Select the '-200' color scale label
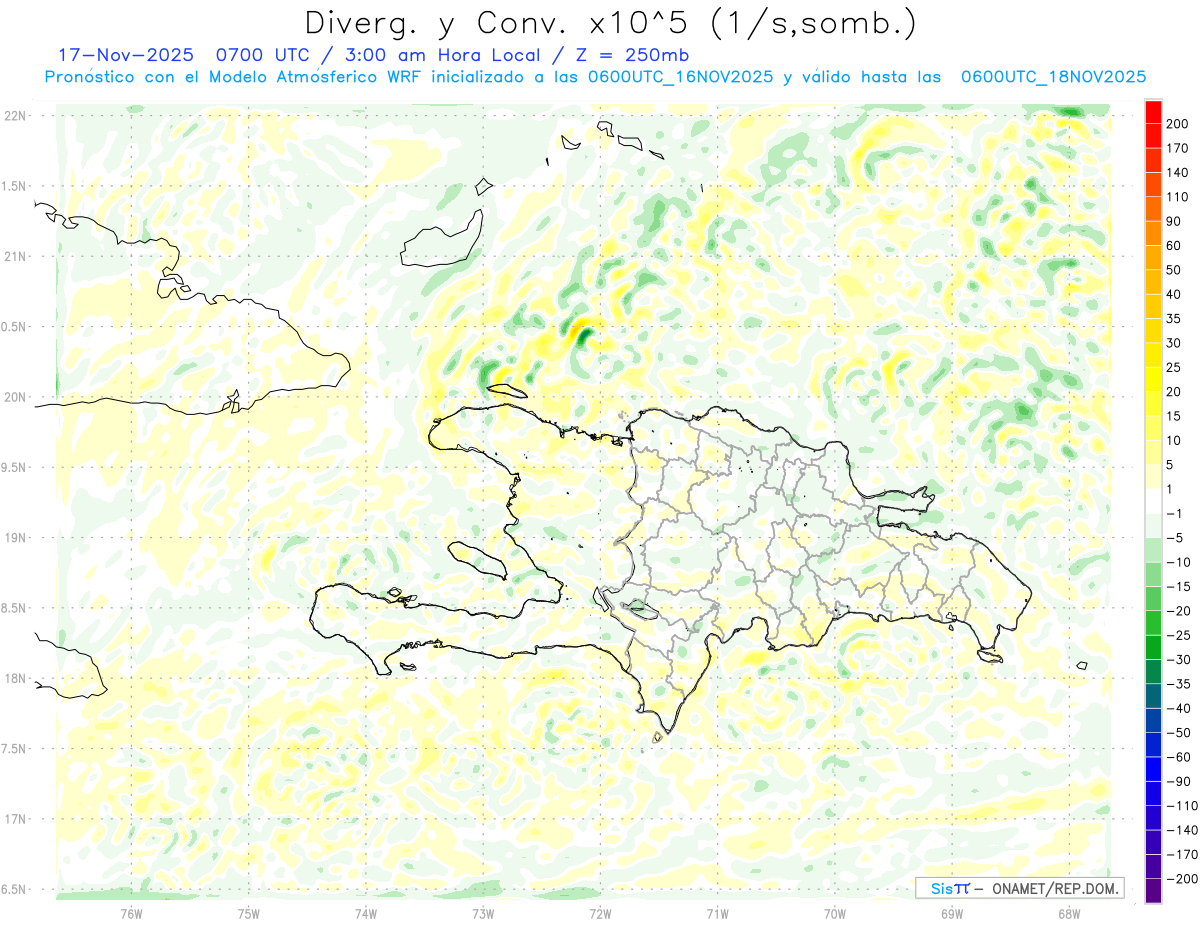Image resolution: width=1200 pixels, height=927 pixels. coord(1181,879)
